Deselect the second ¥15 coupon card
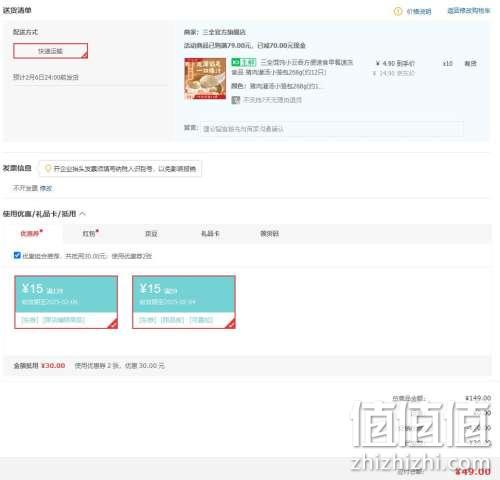 click(184, 302)
